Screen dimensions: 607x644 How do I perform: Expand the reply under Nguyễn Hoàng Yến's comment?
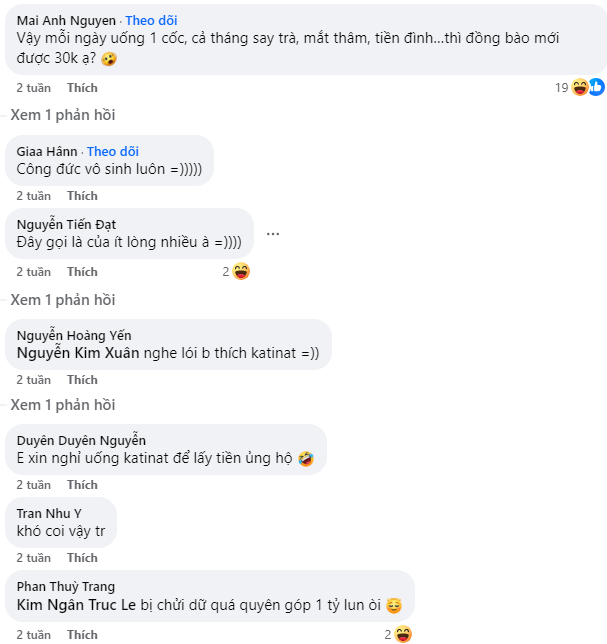click(62, 405)
